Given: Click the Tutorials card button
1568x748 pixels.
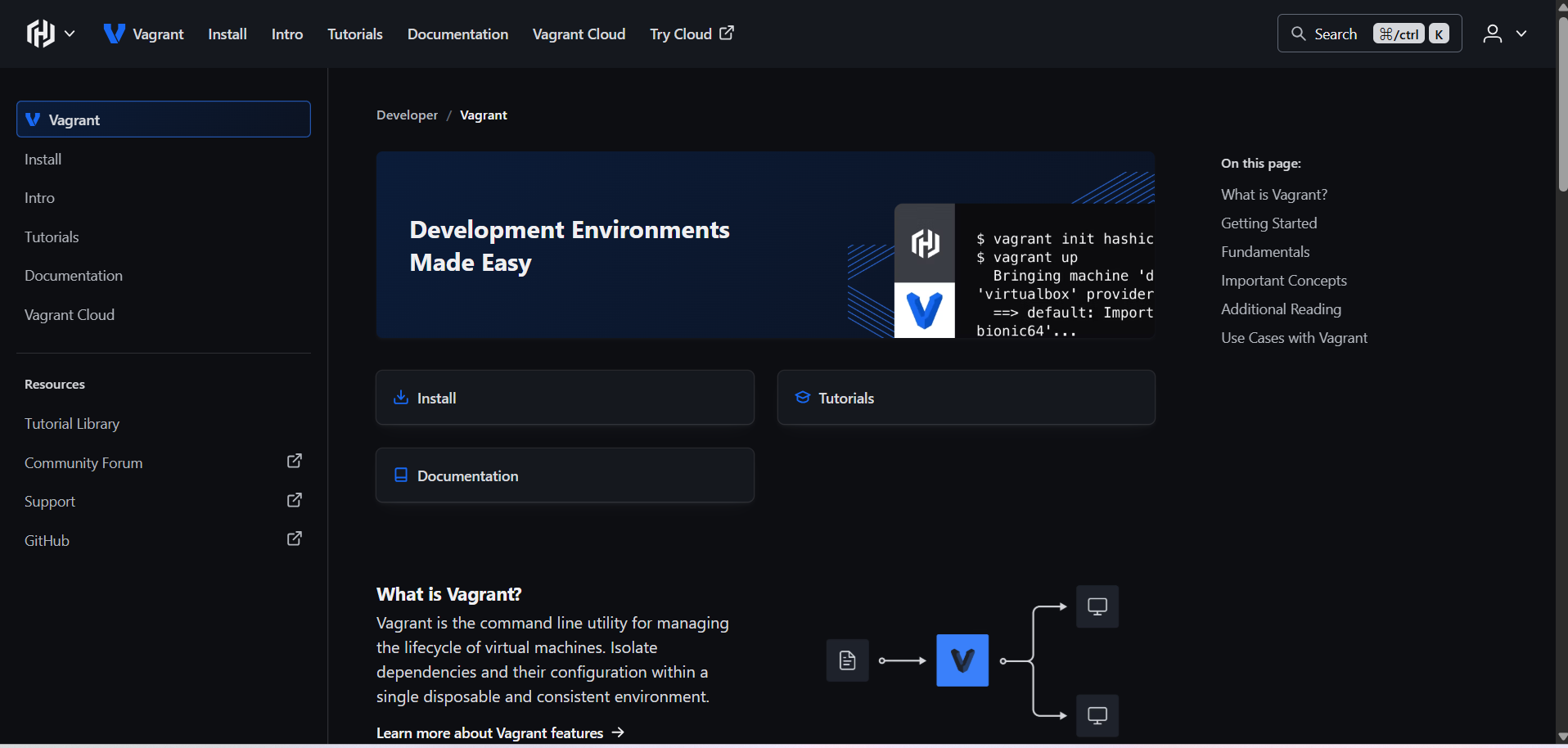Looking at the screenshot, I should pyautogui.click(x=966, y=398).
